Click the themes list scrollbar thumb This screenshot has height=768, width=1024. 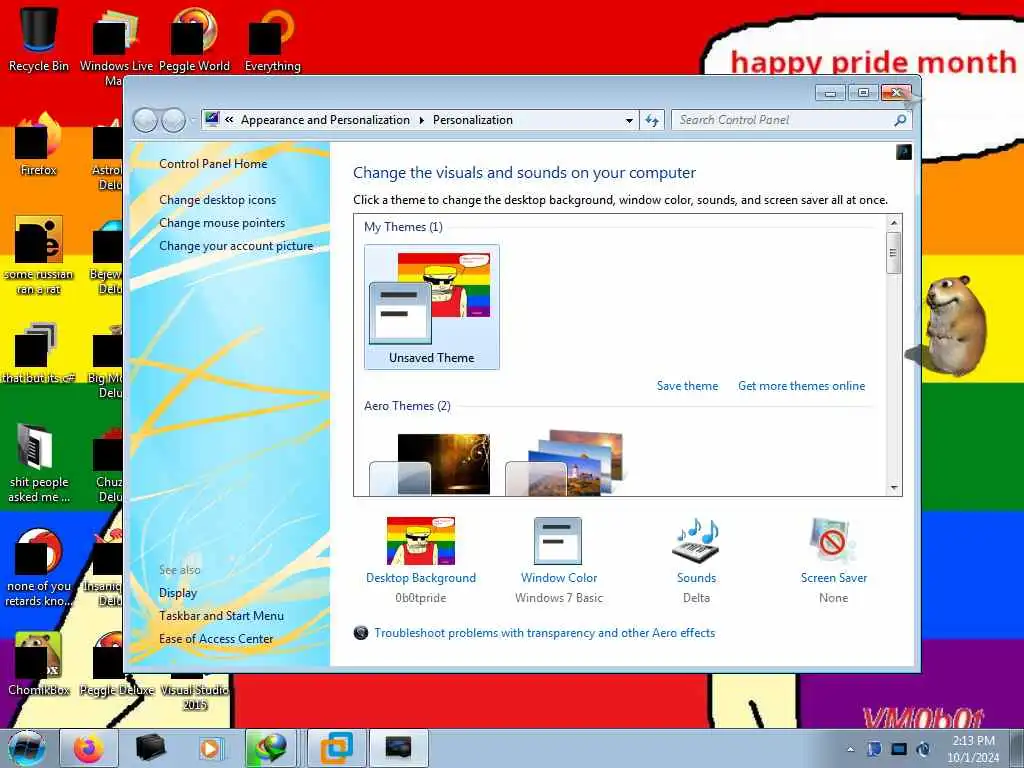click(894, 253)
